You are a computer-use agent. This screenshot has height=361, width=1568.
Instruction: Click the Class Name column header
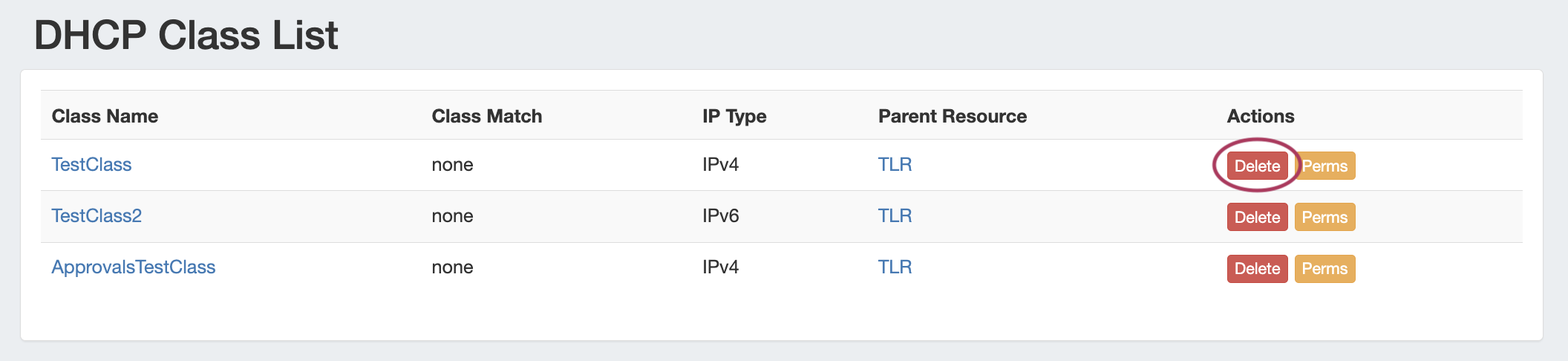pyautogui.click(x=105, y=116)
